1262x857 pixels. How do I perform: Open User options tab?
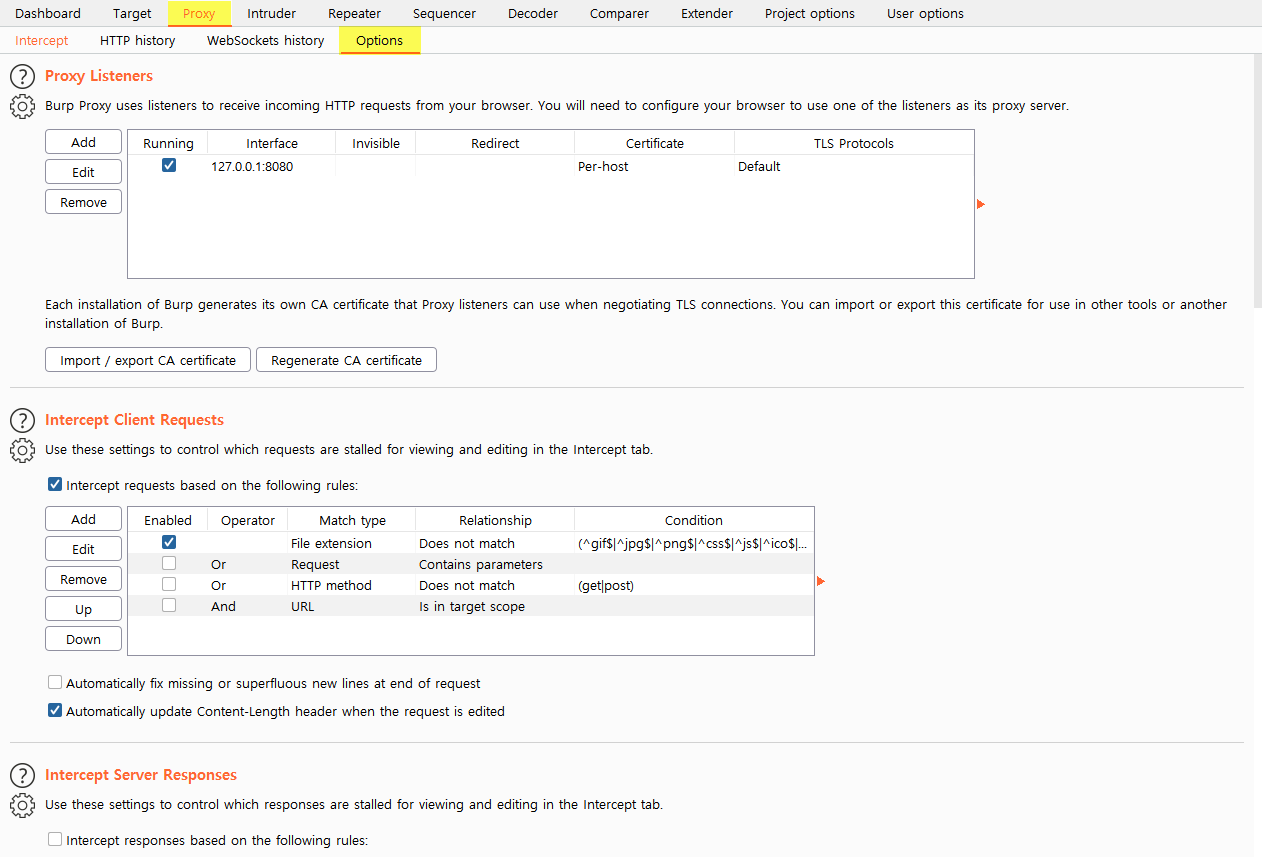pos(925,13)
